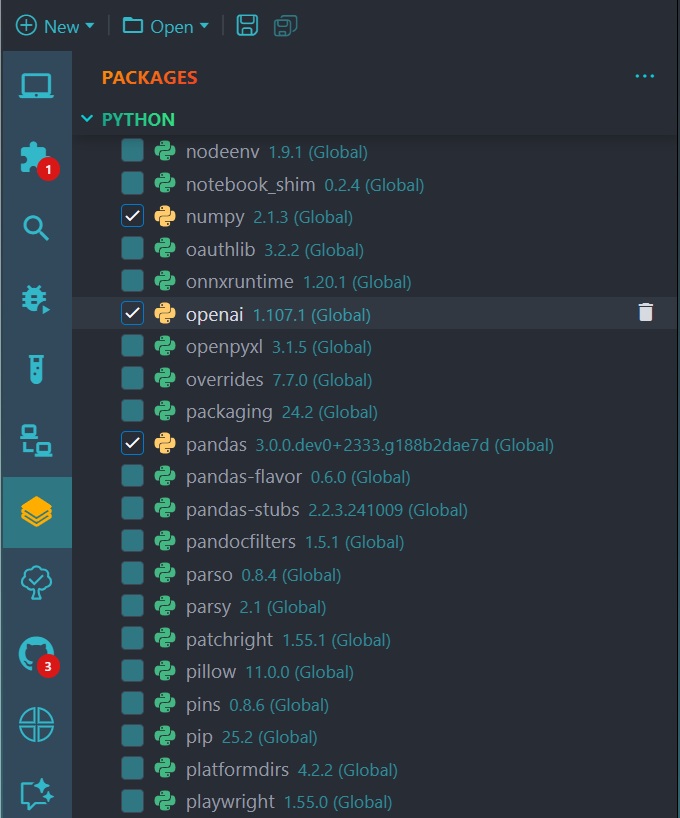Click the Python icon beside nodeenv

coord(165,151)
